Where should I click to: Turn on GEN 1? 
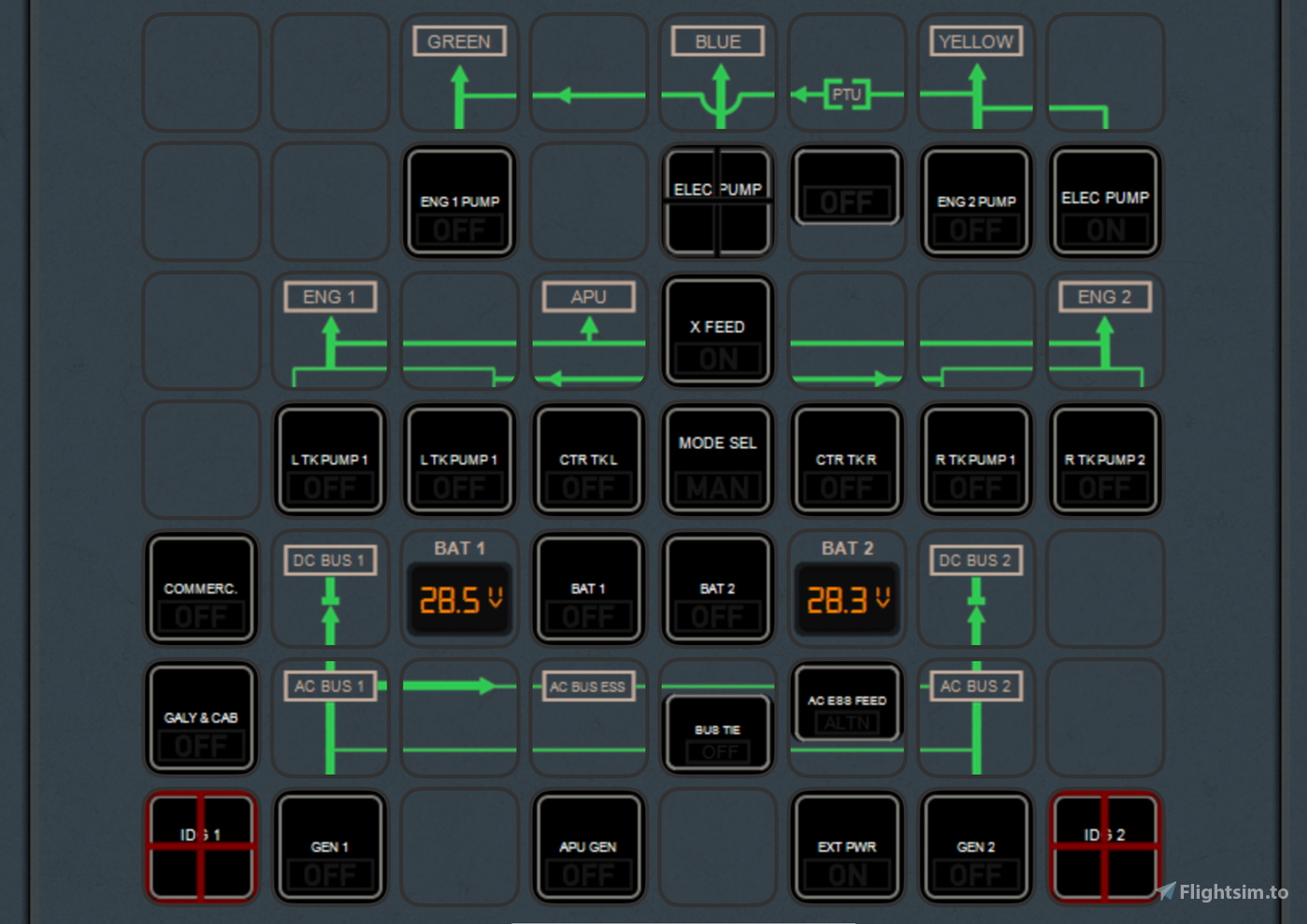tap(330, 847)
